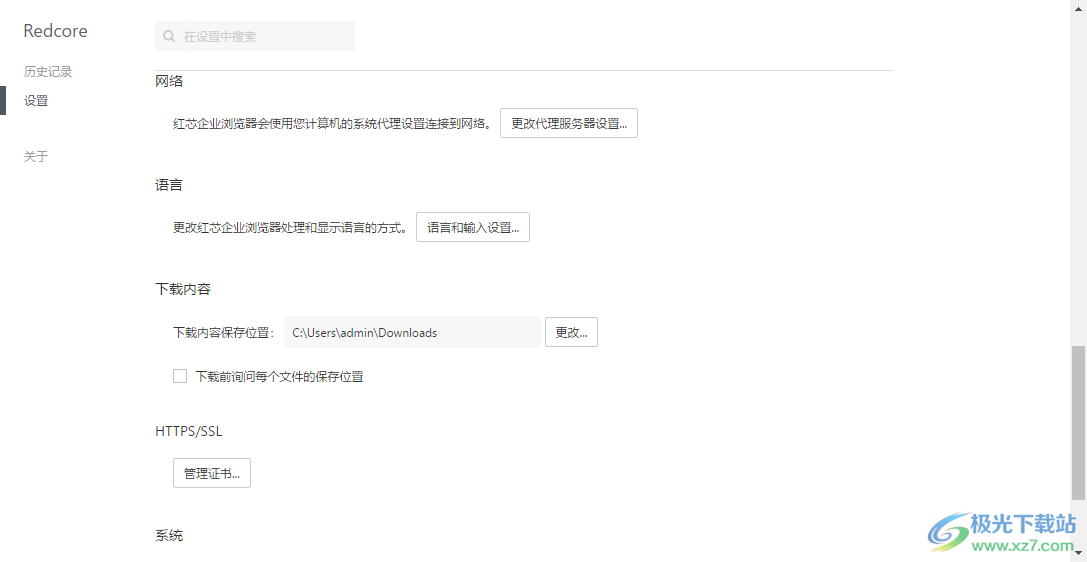Enable 下载前询问每个文件的保存位置 checkbox
The image size is (1087, 562).
coord(180,376)
